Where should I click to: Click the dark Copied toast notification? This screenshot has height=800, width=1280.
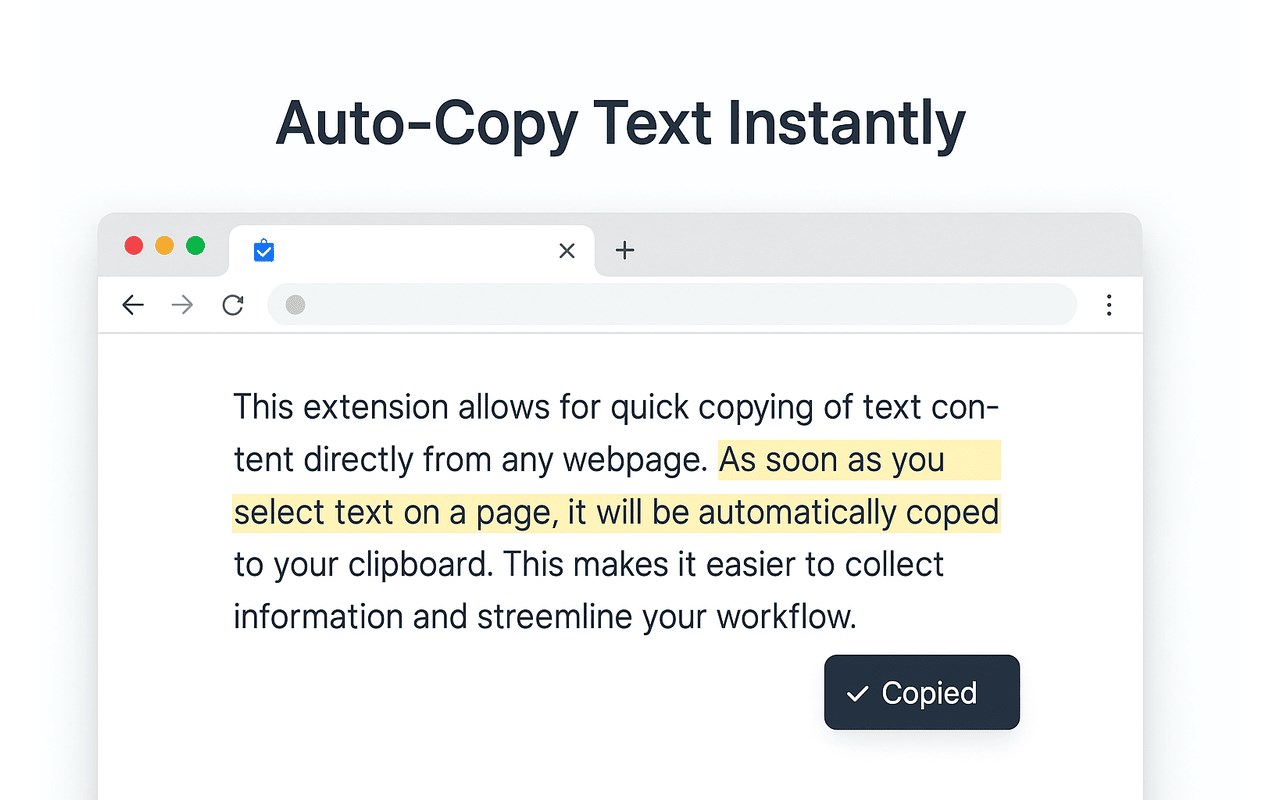pyautogui.click(x=921, y=692)
